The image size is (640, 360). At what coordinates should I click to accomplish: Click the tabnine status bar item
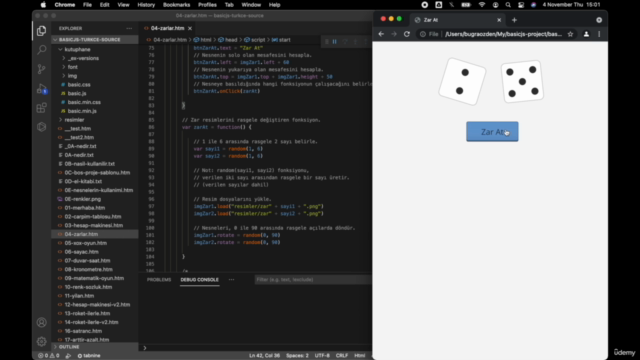click(x=89, y=356)
